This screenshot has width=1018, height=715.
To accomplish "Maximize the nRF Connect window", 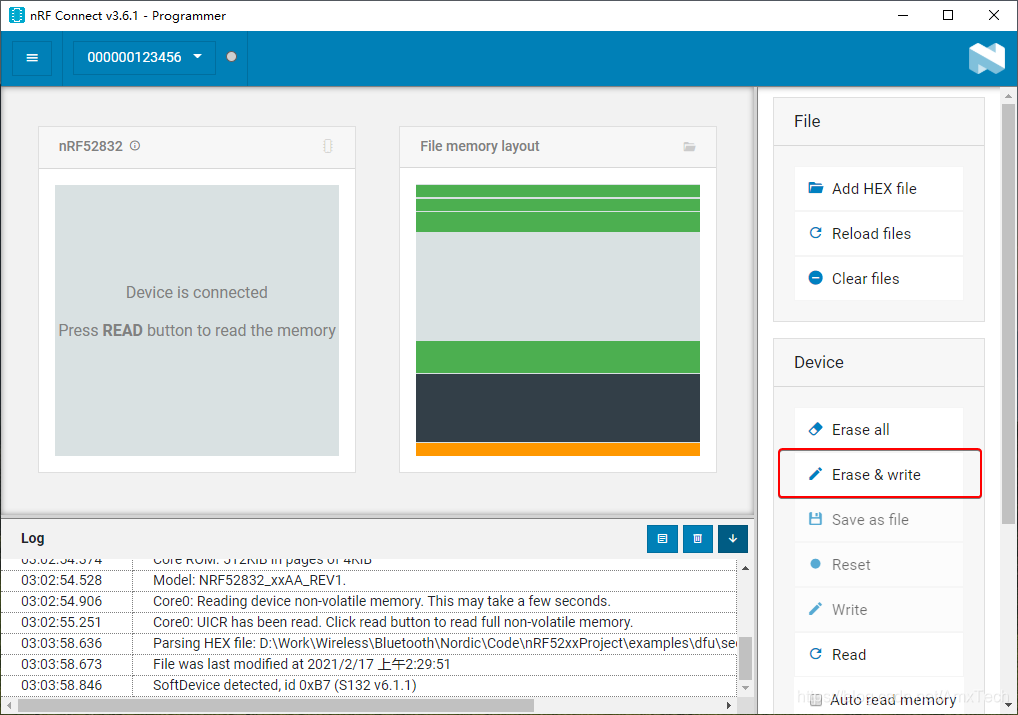I will pos(948,16).
